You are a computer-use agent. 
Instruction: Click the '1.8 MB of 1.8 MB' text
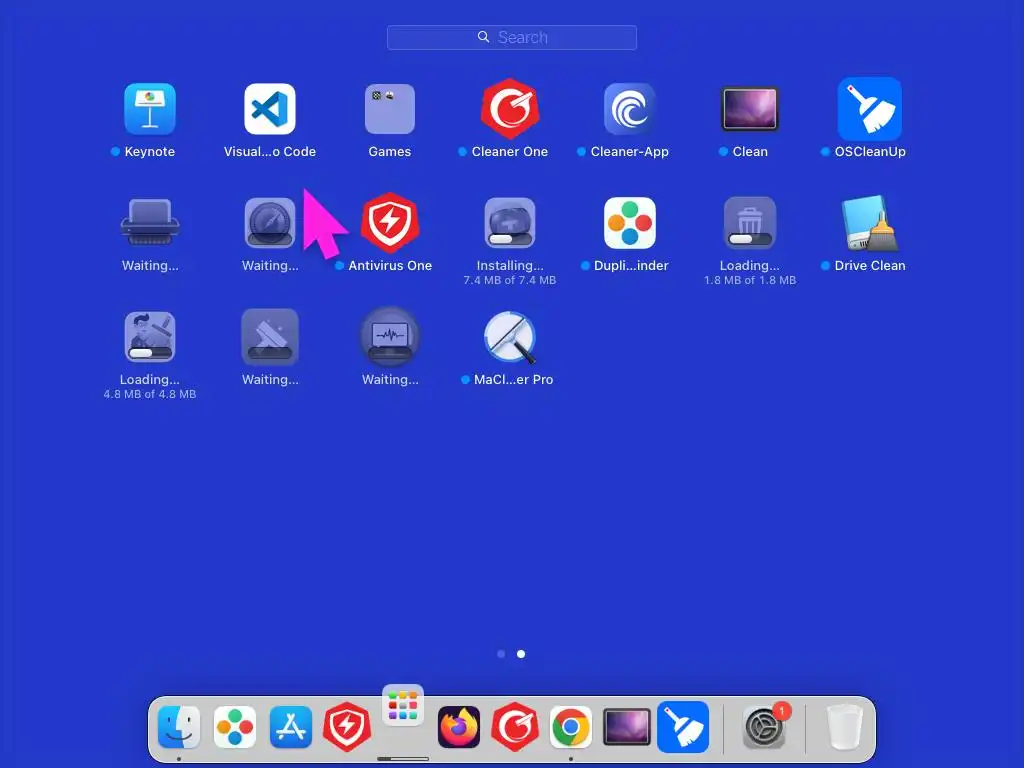pyautogui.click(x=750, y=280)
